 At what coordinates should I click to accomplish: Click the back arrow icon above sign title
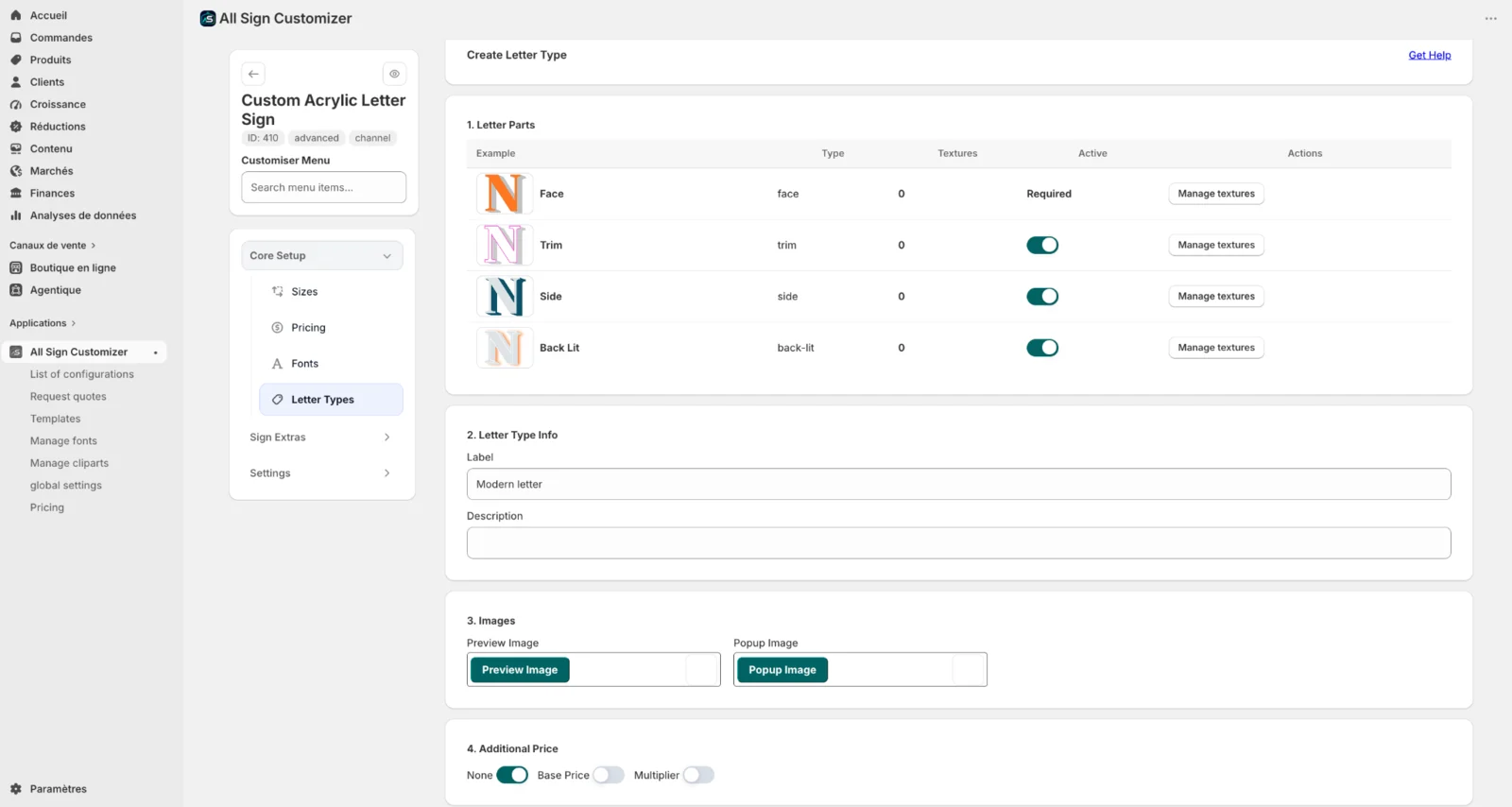[x=253, y=74]
